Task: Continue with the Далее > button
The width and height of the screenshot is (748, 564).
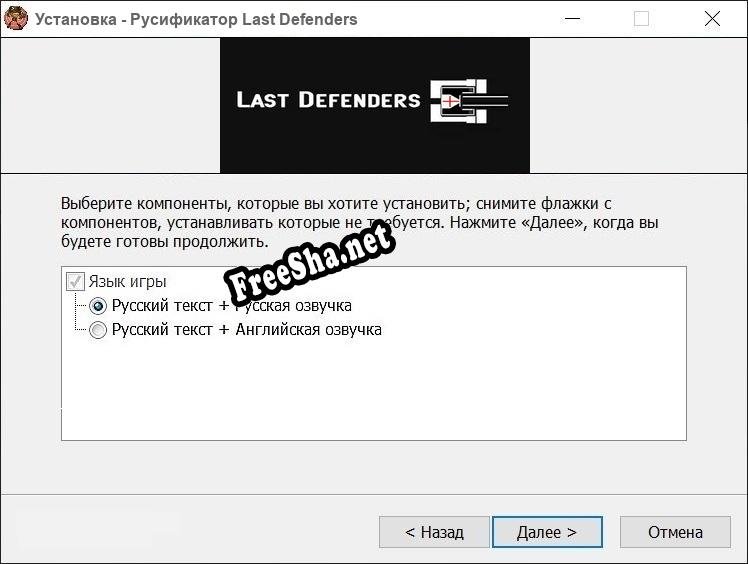Action: 547,532
